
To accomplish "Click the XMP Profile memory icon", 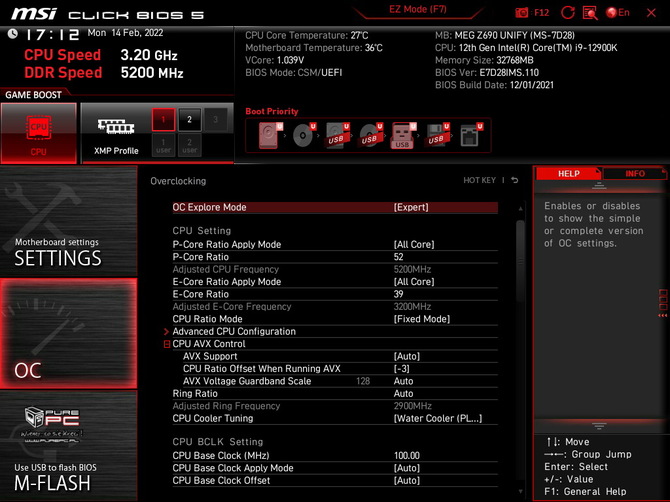I will click(x=116, y=127).
